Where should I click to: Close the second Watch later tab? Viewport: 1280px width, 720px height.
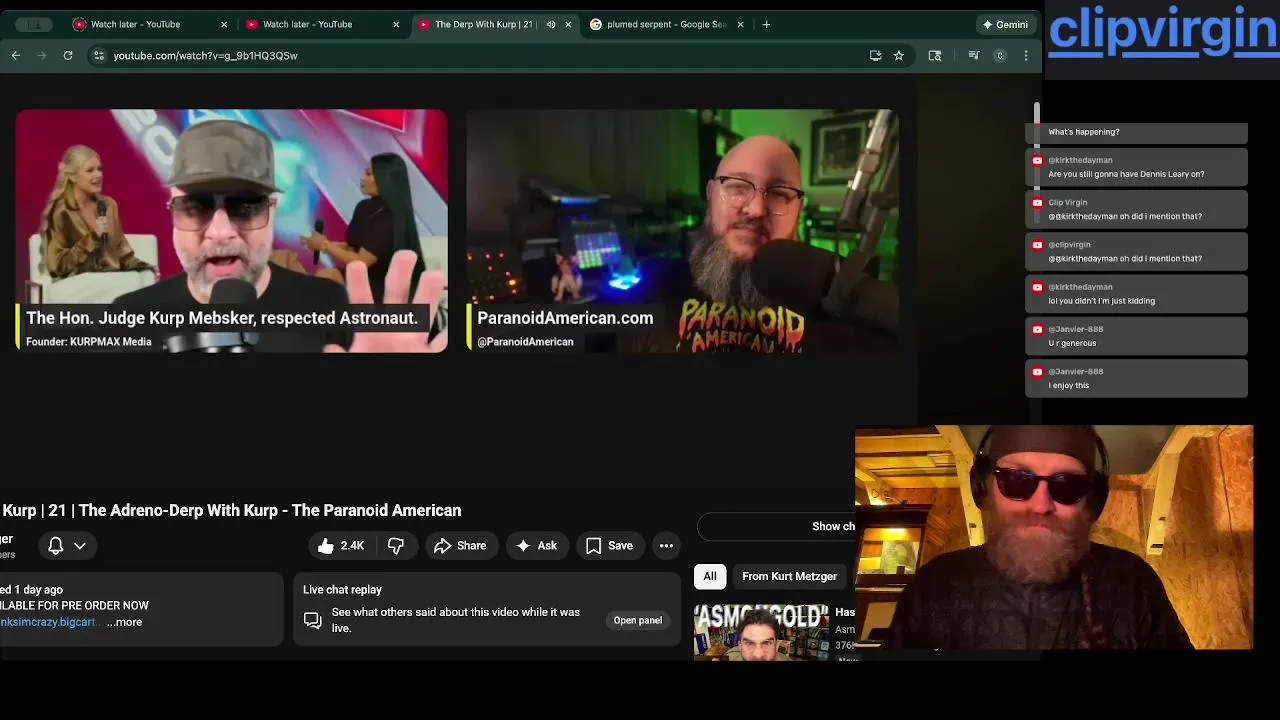pos(396,24)
